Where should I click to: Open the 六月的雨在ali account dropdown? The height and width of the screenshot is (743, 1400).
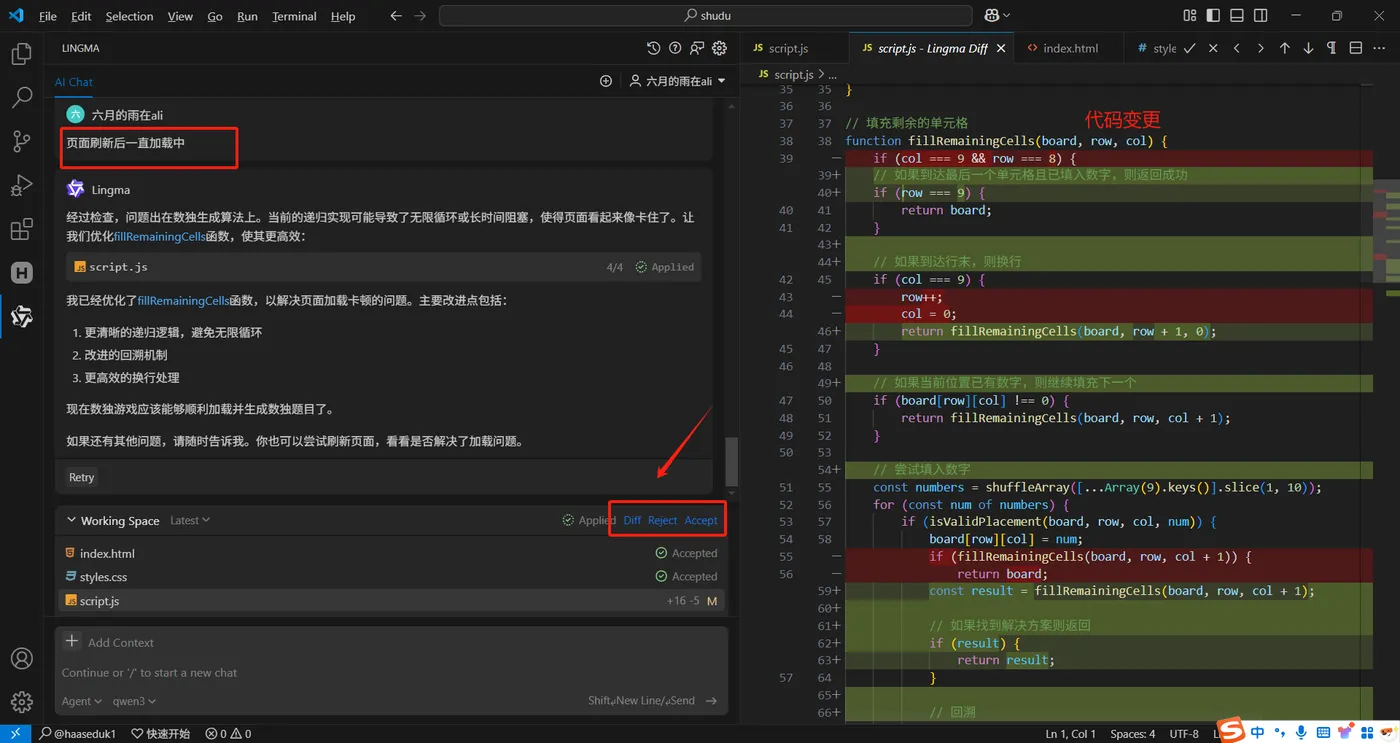coord(677,81)
